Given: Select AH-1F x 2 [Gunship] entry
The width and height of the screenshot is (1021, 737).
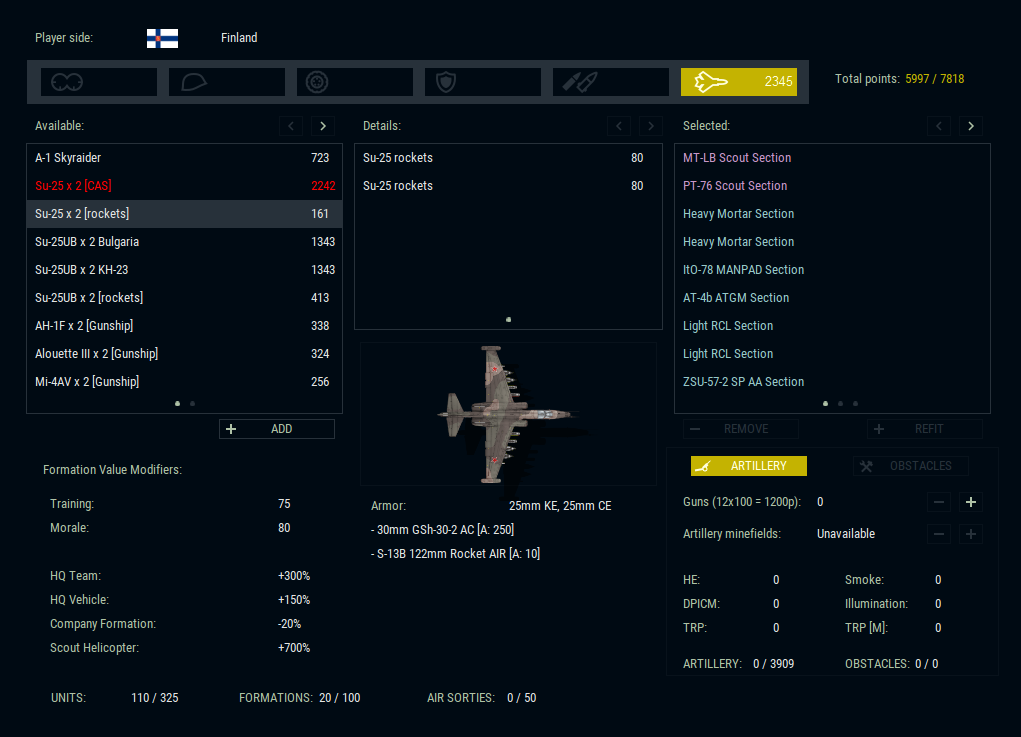Looking at the screenshot, I should (184, 326).
